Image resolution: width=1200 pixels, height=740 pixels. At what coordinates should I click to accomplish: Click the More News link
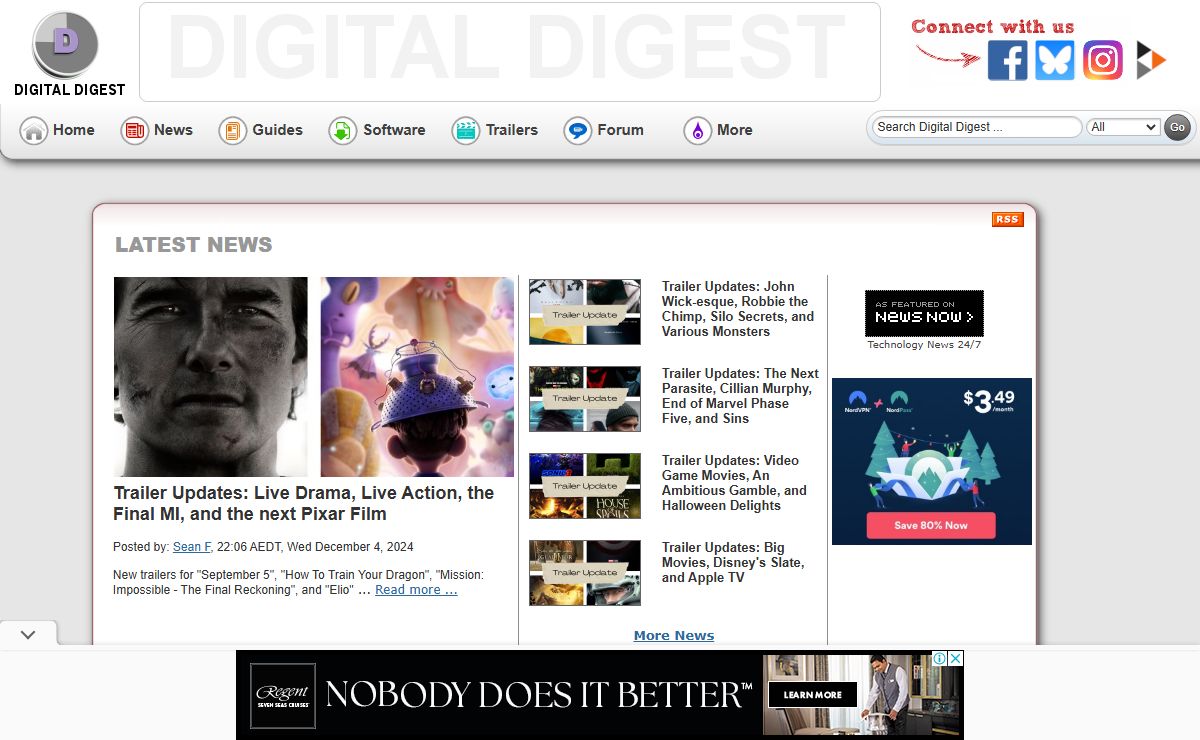click(674, 635)
